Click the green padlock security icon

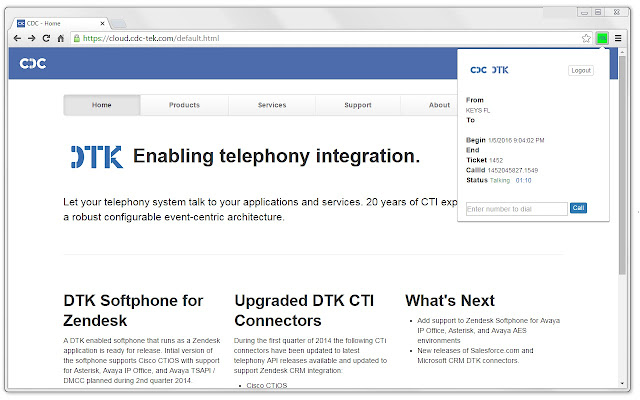[76, 38]
